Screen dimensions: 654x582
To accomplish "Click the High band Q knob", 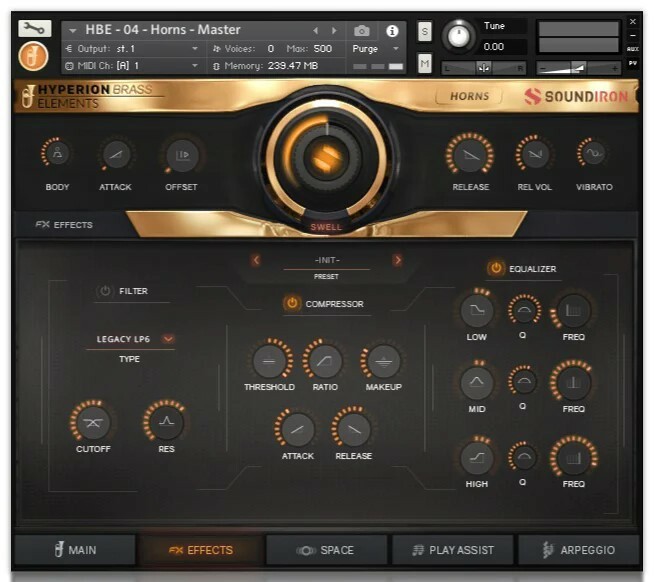I will tap(524, 456).
